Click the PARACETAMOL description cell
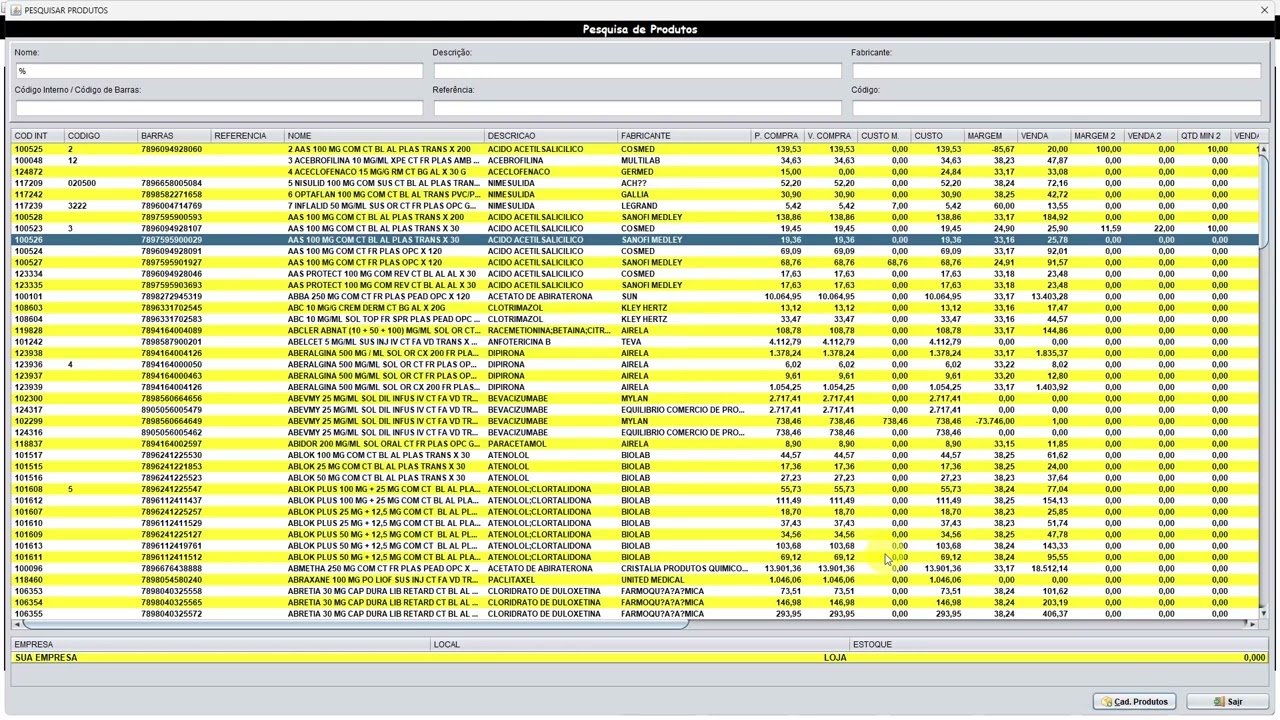Viewport: 1280px width, 720px height. tap(551, 444)
